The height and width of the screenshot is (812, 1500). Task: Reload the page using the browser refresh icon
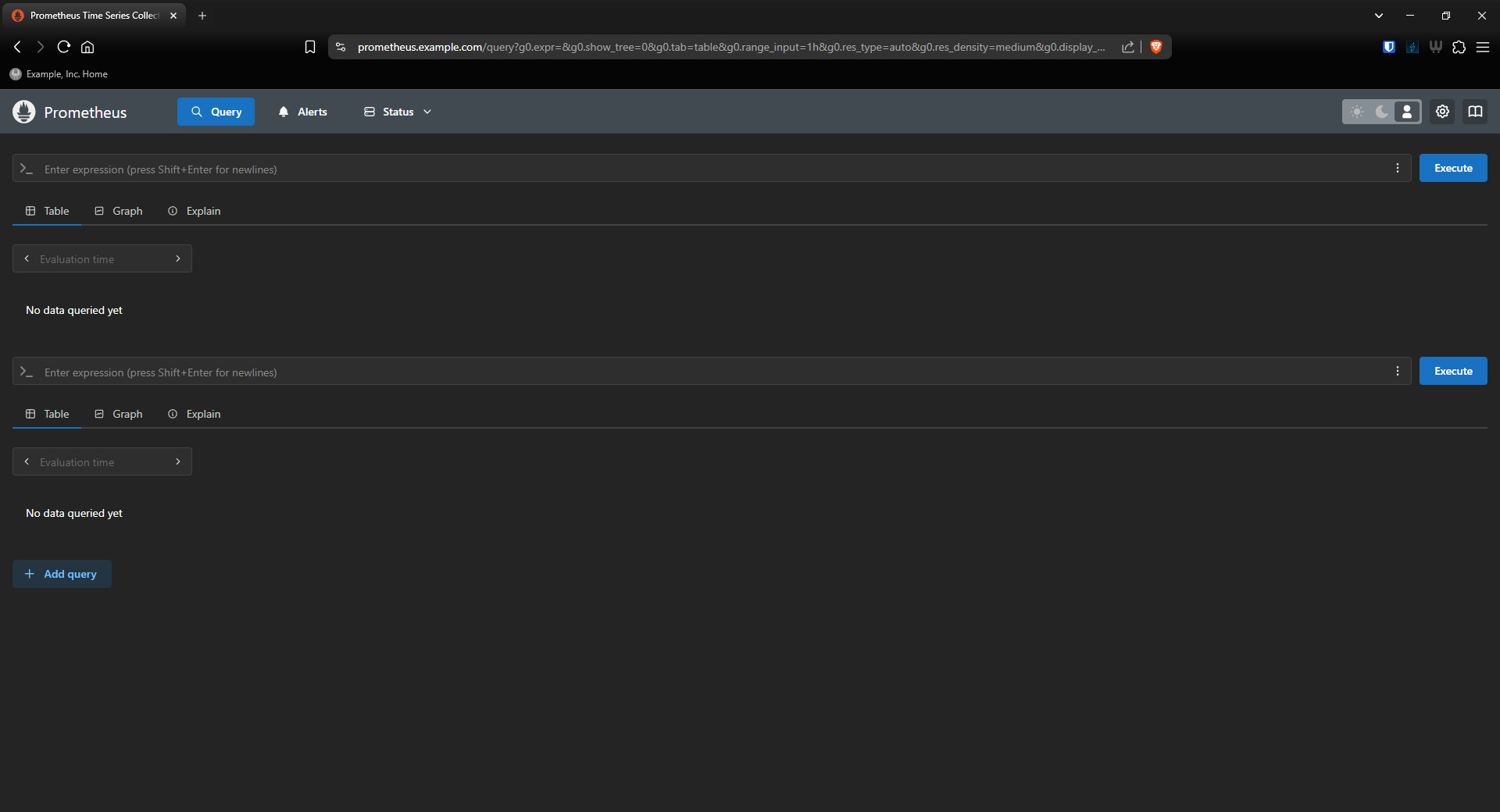pos(64,47)
